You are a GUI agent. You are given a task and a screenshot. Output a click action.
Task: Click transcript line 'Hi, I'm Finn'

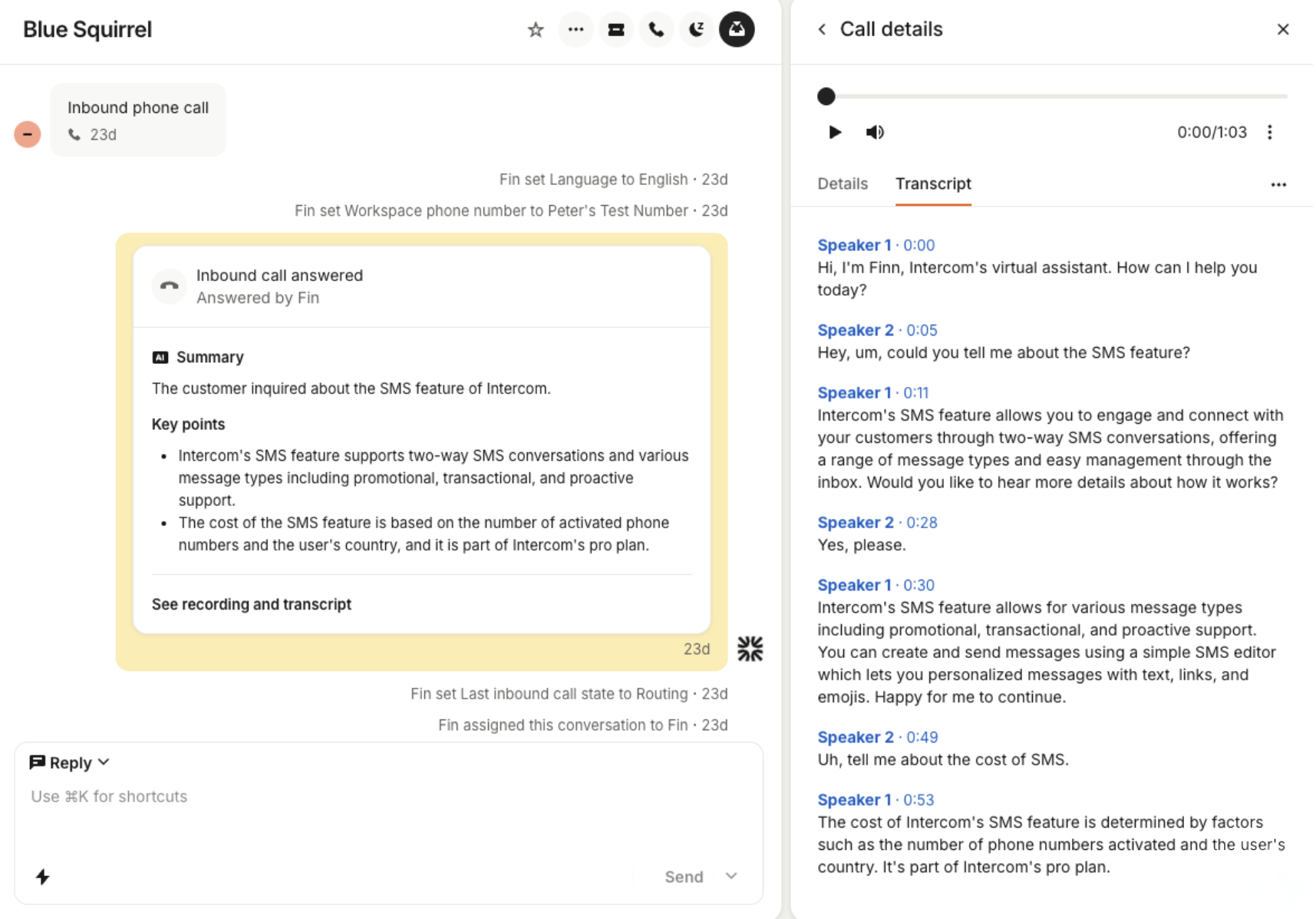coord(1037,279)
